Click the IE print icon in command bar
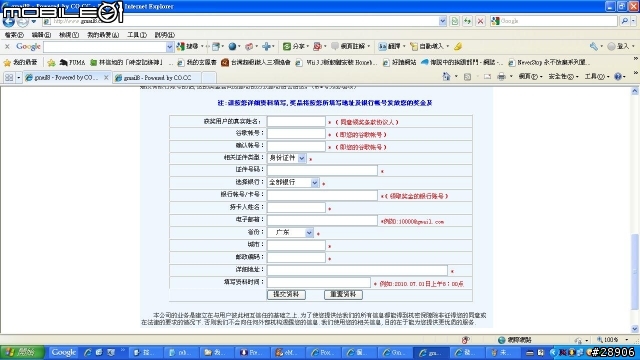Screen dimensions: 640x360 pos(501,76)
